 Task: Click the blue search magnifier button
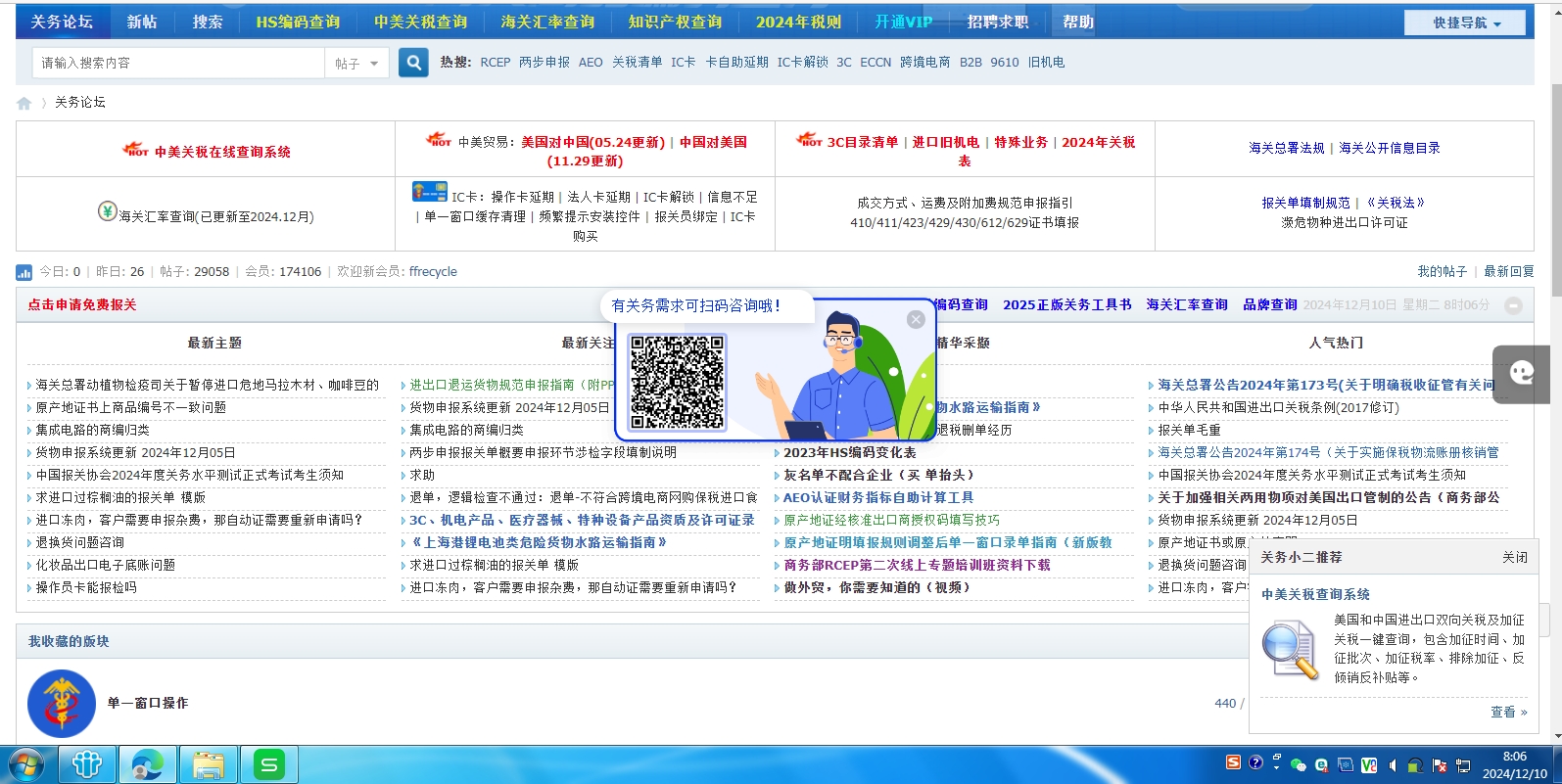click(x=413, y=63)
